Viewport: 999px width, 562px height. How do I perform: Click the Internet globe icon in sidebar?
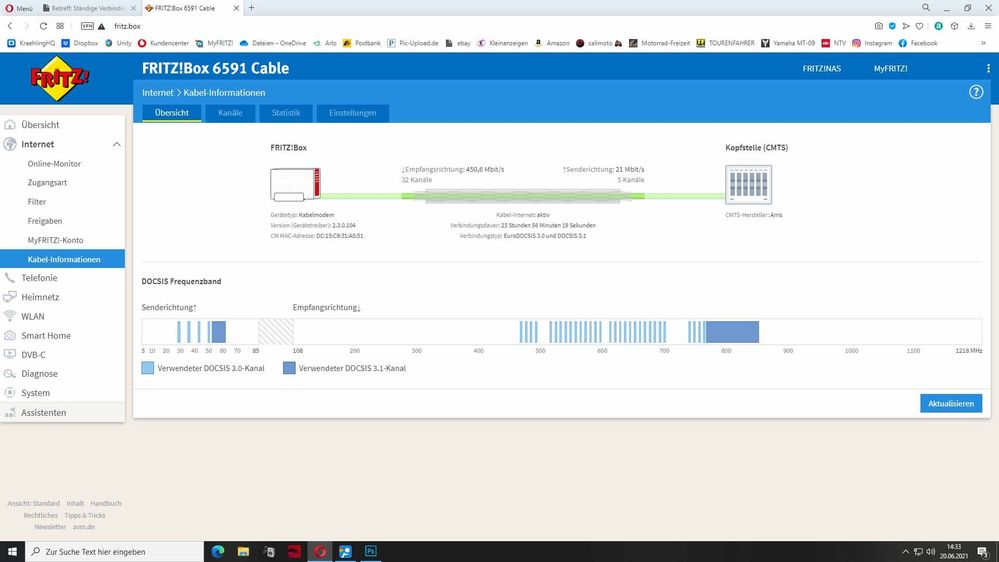[10, 144]
